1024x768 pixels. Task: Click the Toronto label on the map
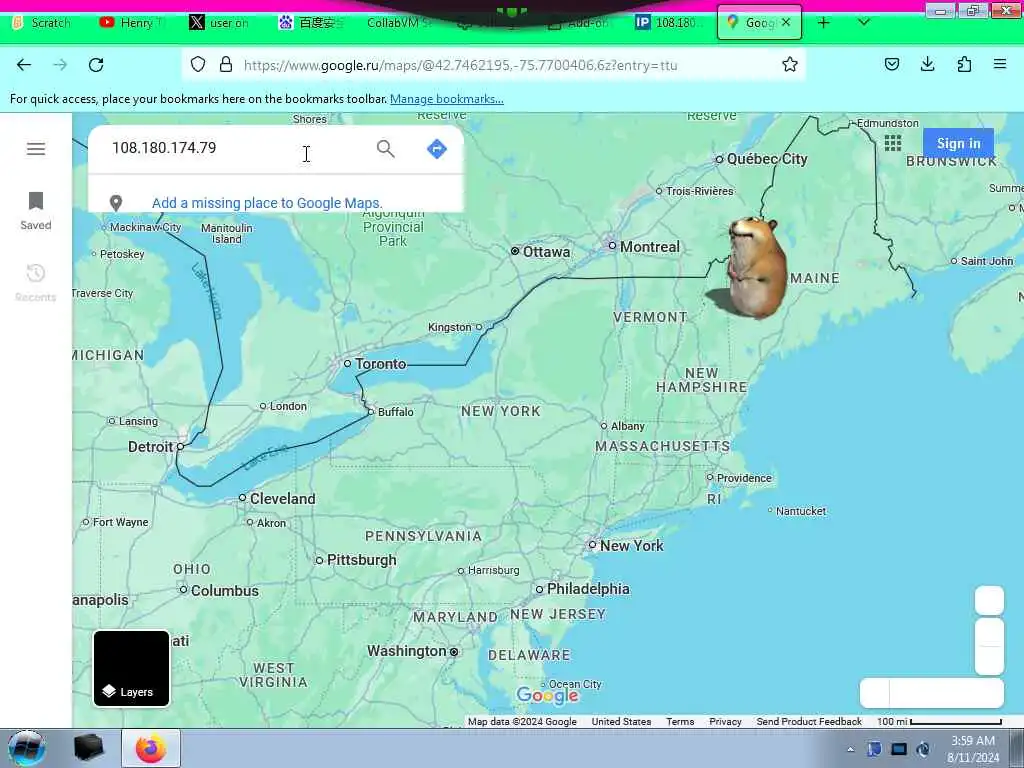point(380,364)
